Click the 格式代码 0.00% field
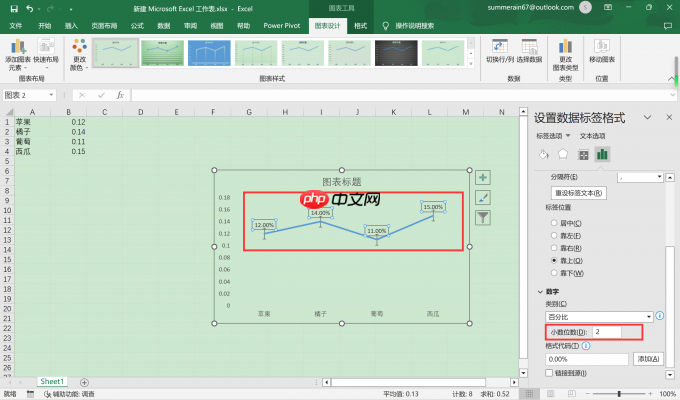The width and height of the screenshot is (680, 400). pyautogui.click(x=586, y=359)
